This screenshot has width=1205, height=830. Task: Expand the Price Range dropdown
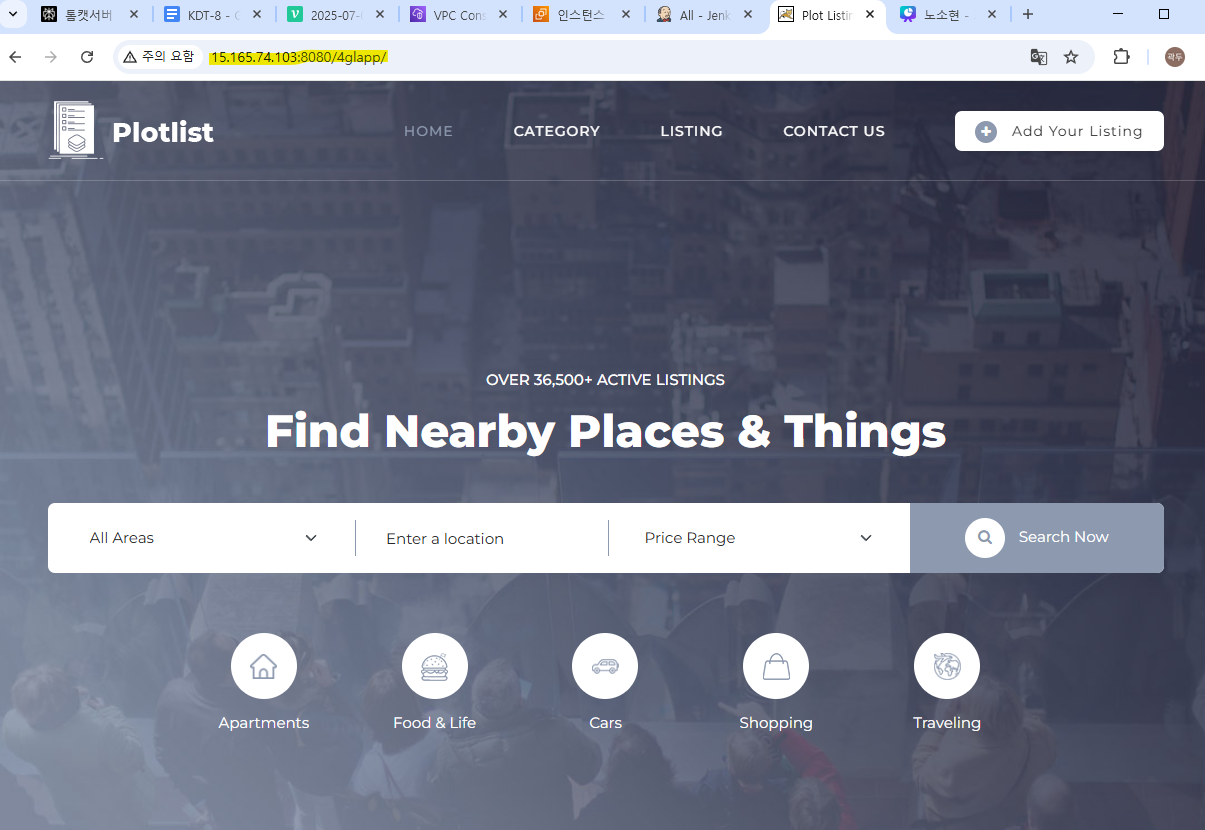(x=759, y=538)
